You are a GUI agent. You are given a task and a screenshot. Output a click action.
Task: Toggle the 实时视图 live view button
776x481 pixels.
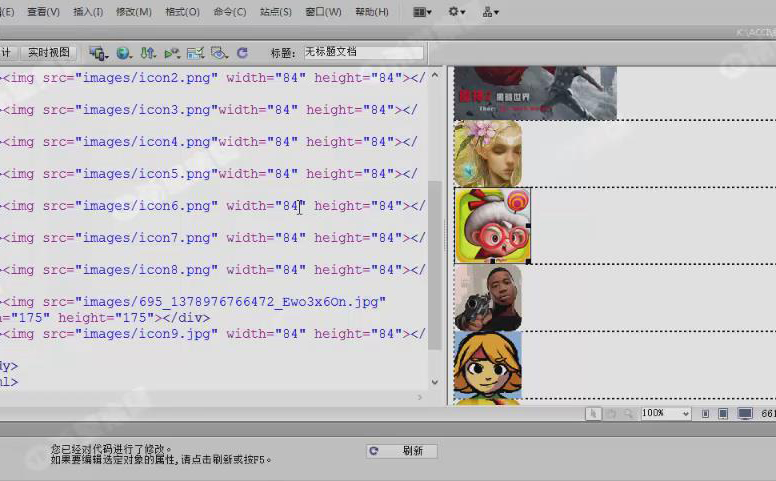49,52
